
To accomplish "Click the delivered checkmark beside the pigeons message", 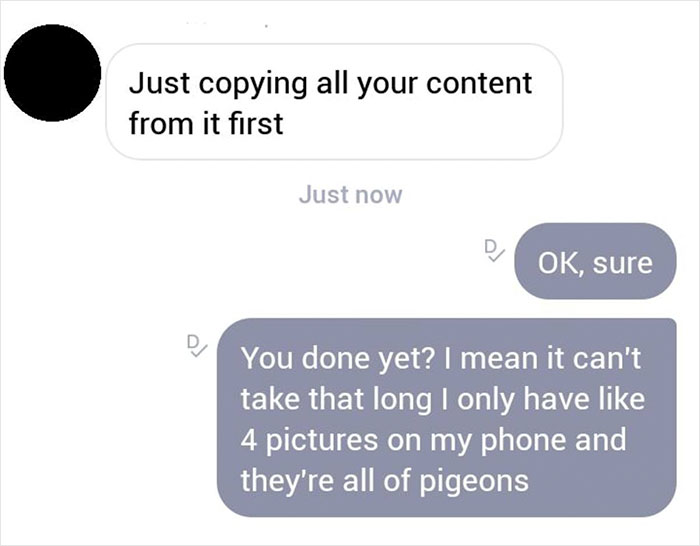I will pos(197,344).
